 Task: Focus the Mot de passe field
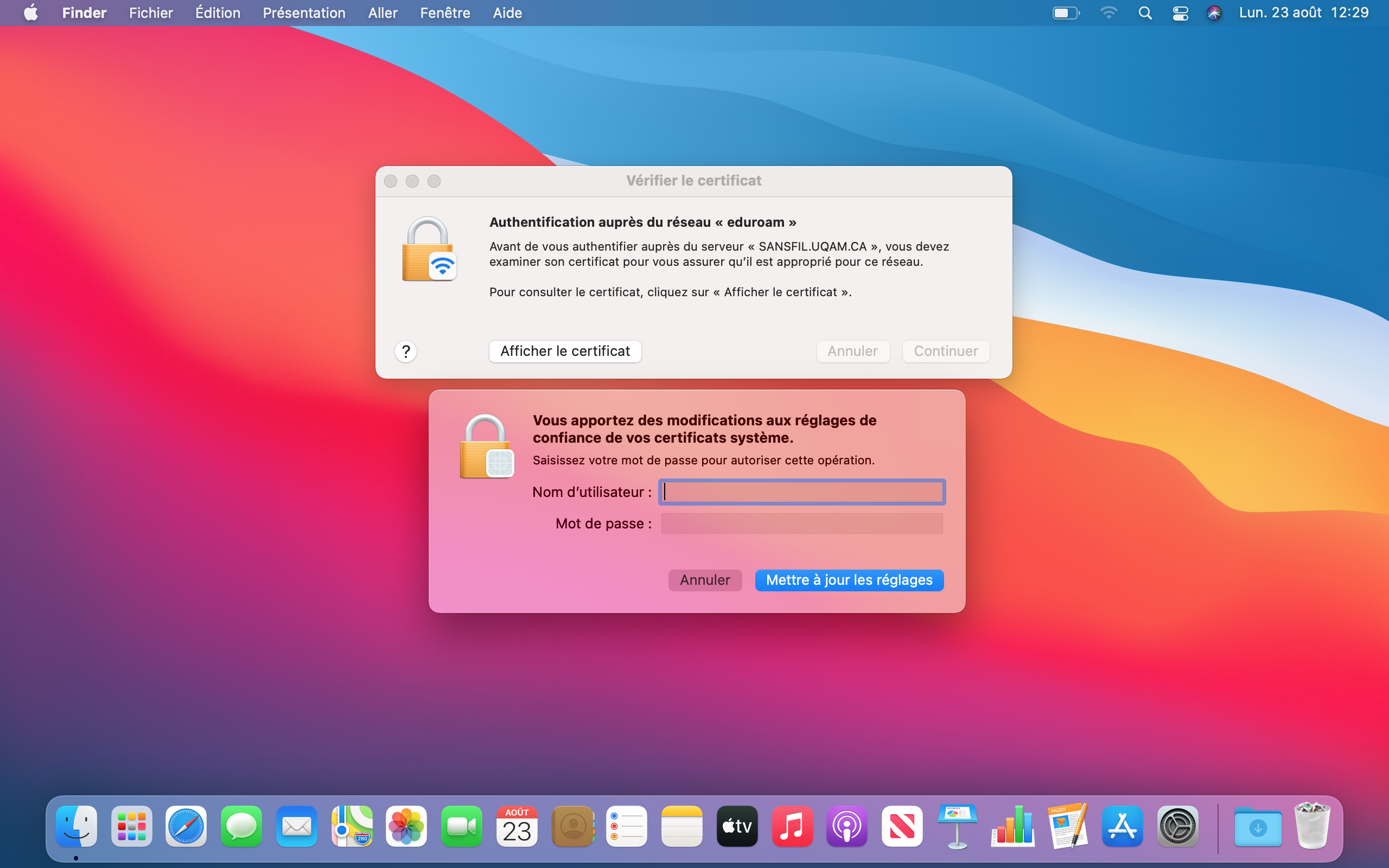coord(802,523)
